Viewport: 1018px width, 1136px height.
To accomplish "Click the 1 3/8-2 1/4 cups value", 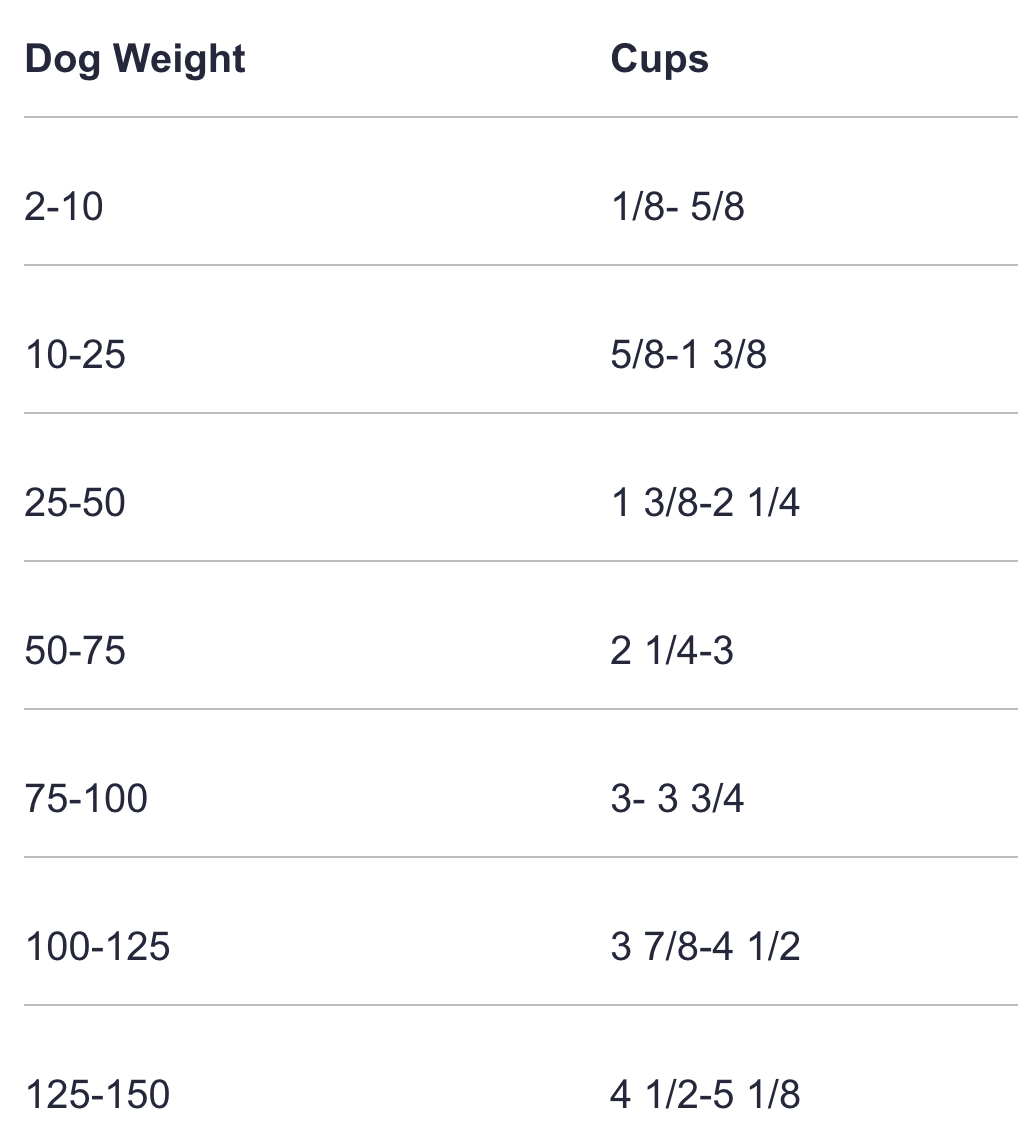I will [x=704, y=503].
